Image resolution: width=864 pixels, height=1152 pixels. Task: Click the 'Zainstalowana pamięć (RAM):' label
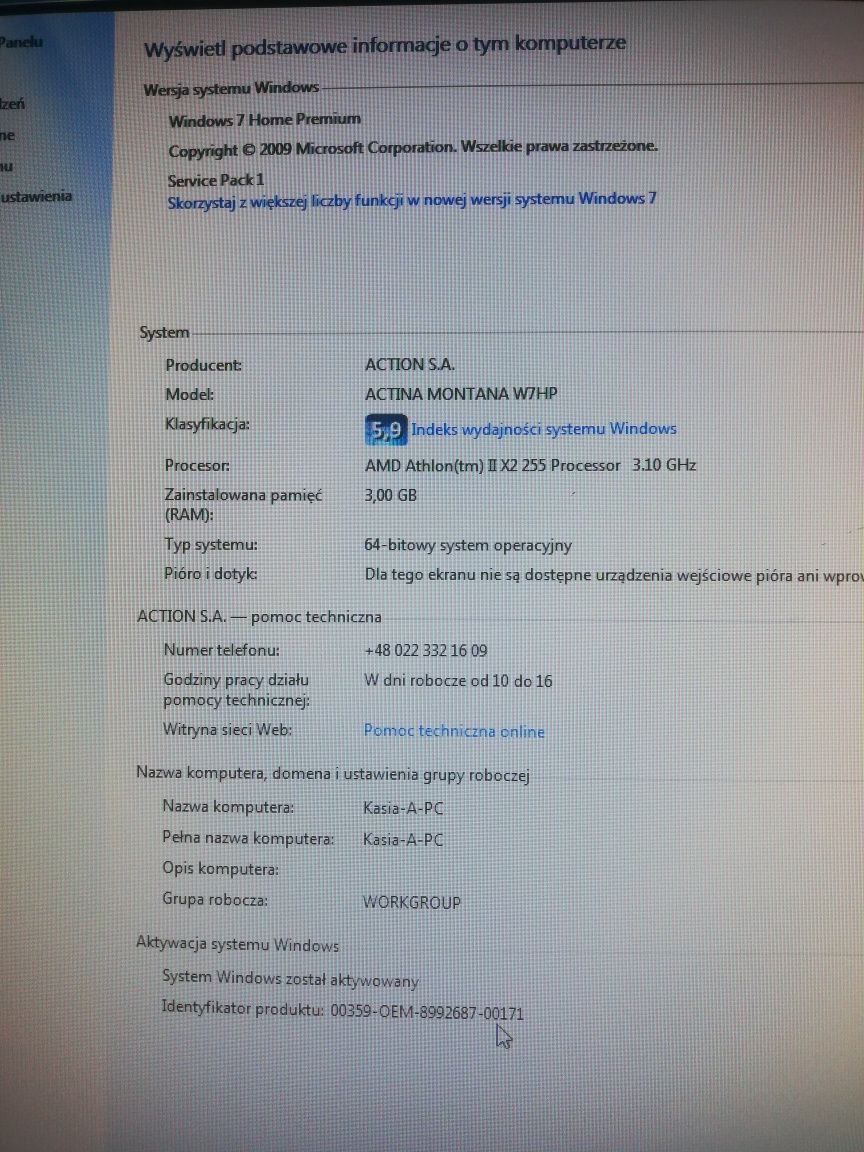(243, 505)
